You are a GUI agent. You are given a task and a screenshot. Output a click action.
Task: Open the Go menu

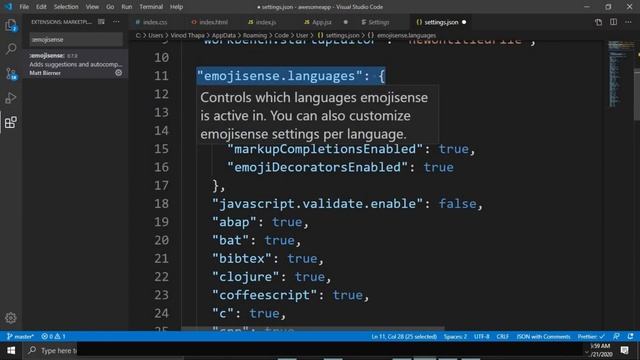[110, 7]
